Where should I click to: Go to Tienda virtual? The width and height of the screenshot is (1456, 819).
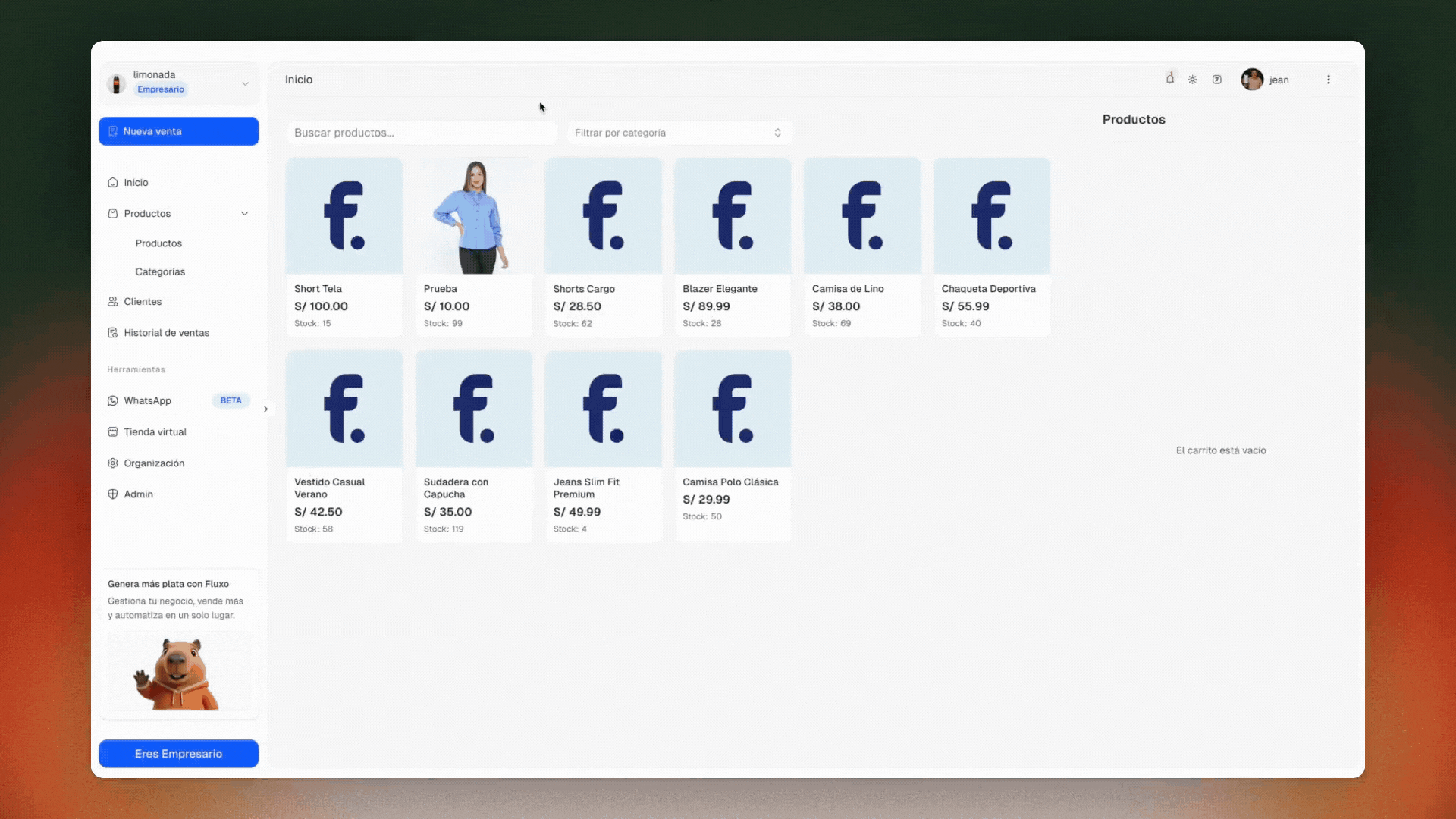(155, 431)
